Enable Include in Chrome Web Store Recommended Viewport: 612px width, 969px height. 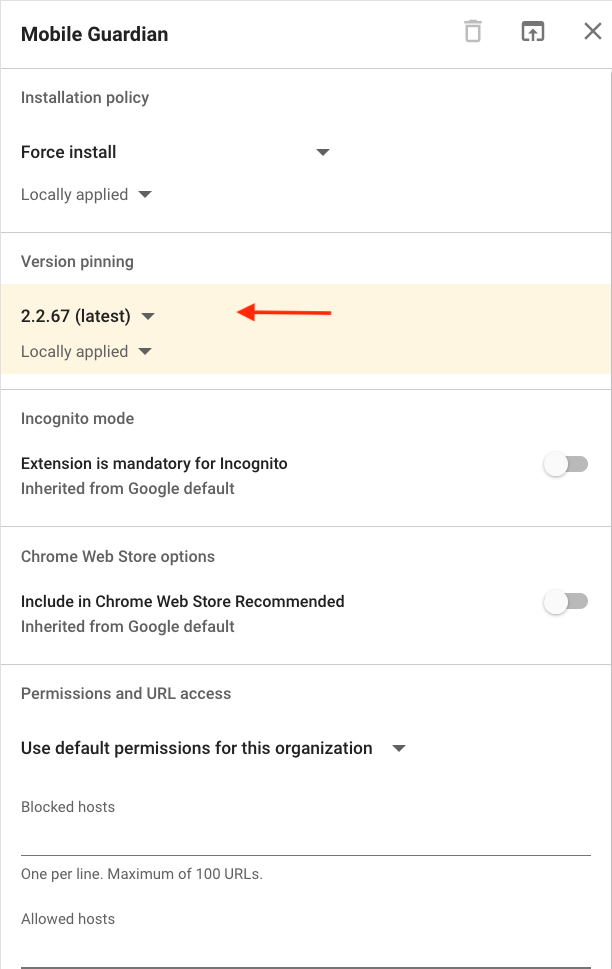coord(566,601)
